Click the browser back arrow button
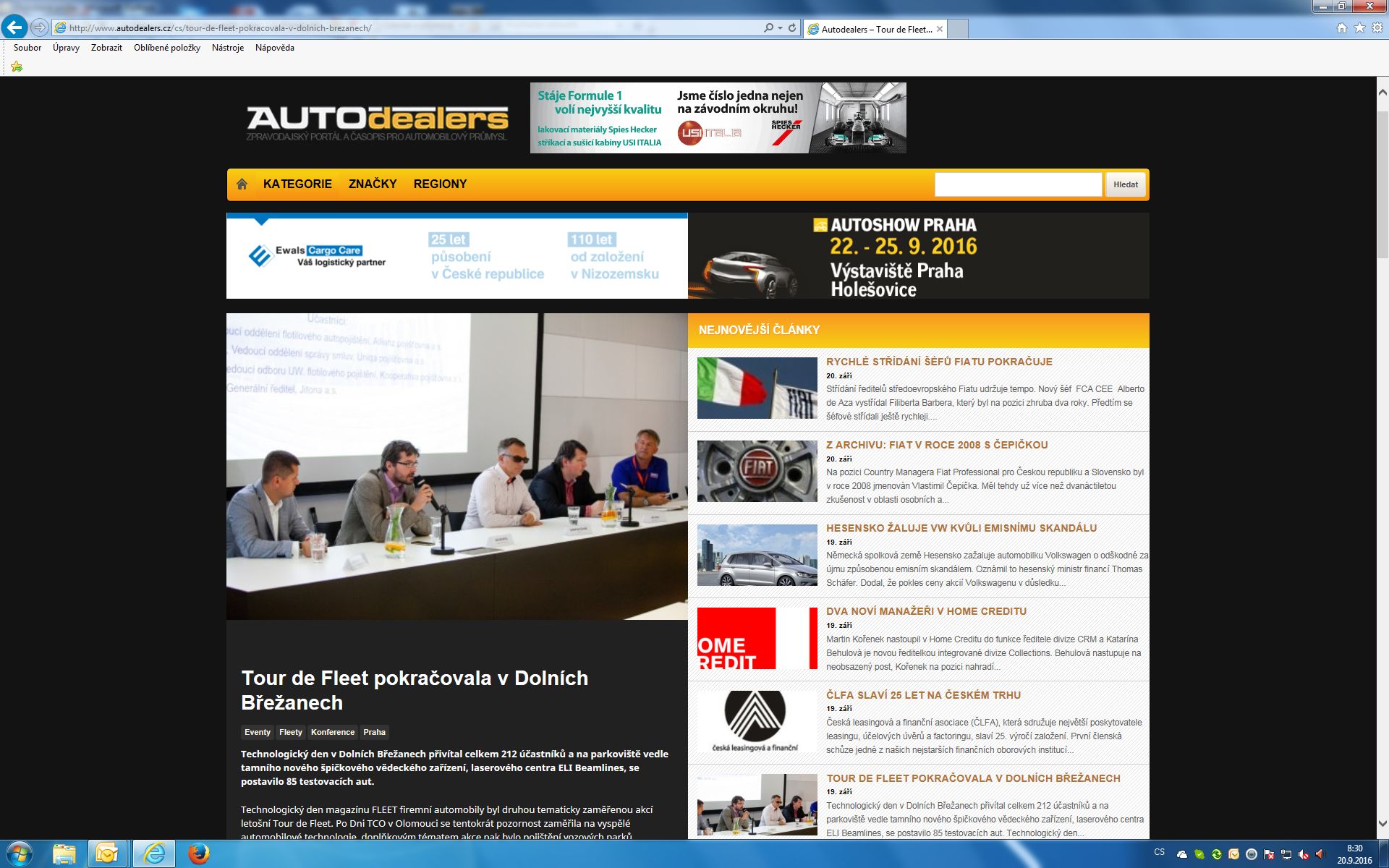The image size is (1389, 868). 14,27
